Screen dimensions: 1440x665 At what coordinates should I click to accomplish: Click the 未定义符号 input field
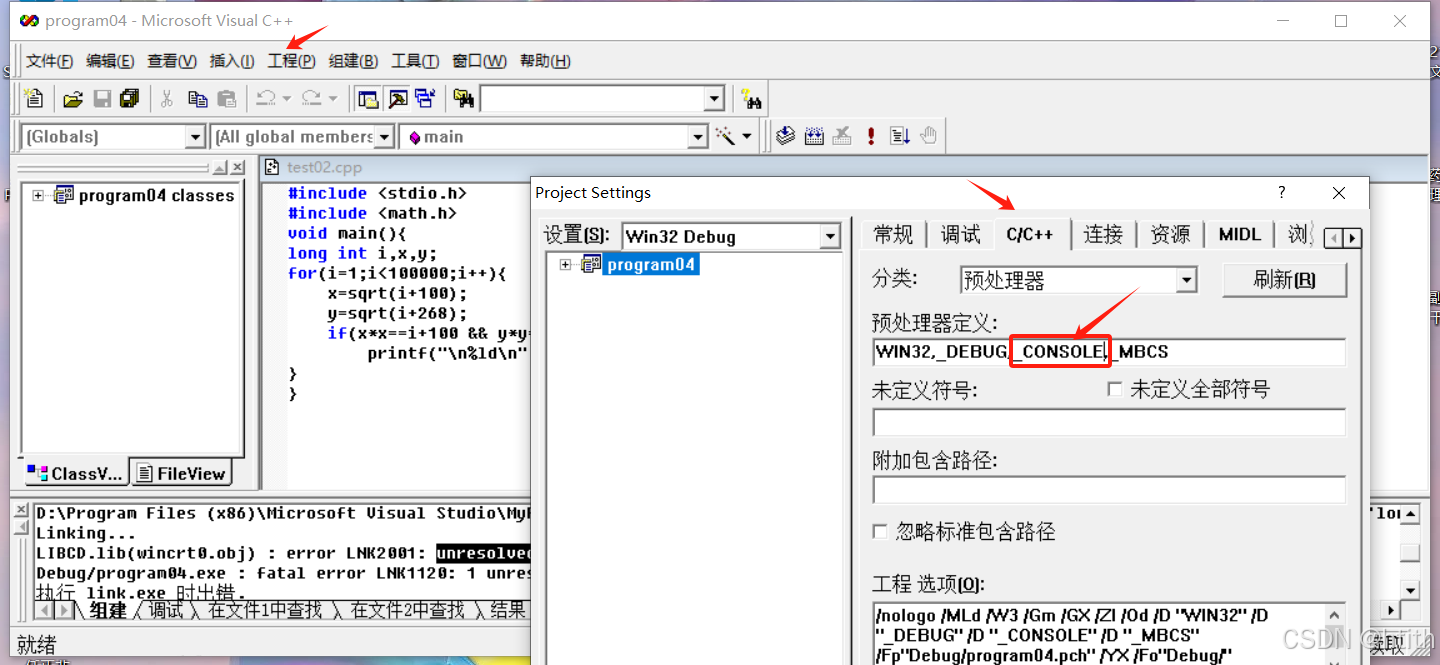[x=1109, y=423]
